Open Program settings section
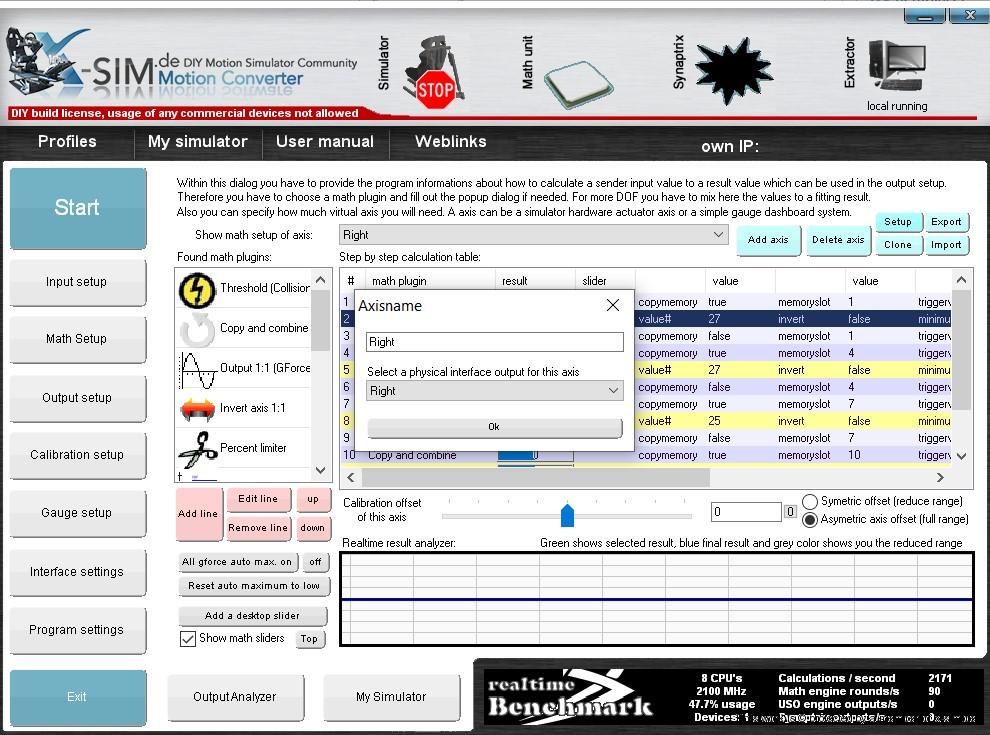This screenshot has width=990, height=735. 77,630
